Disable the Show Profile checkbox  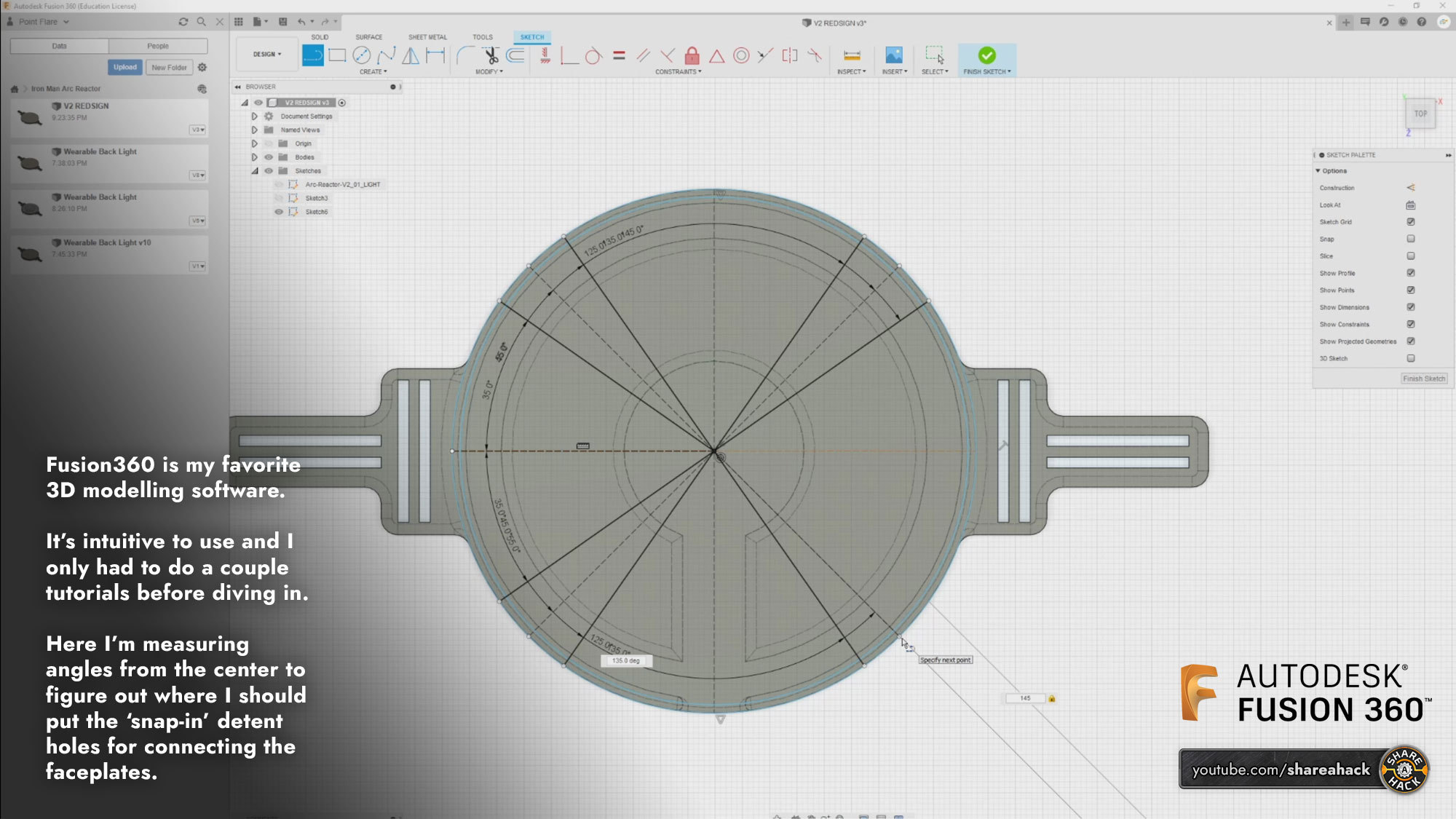[1410, 273]
